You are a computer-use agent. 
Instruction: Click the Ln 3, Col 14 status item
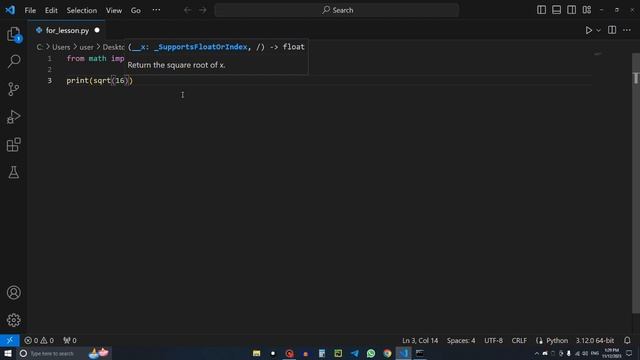click(420, 340)
